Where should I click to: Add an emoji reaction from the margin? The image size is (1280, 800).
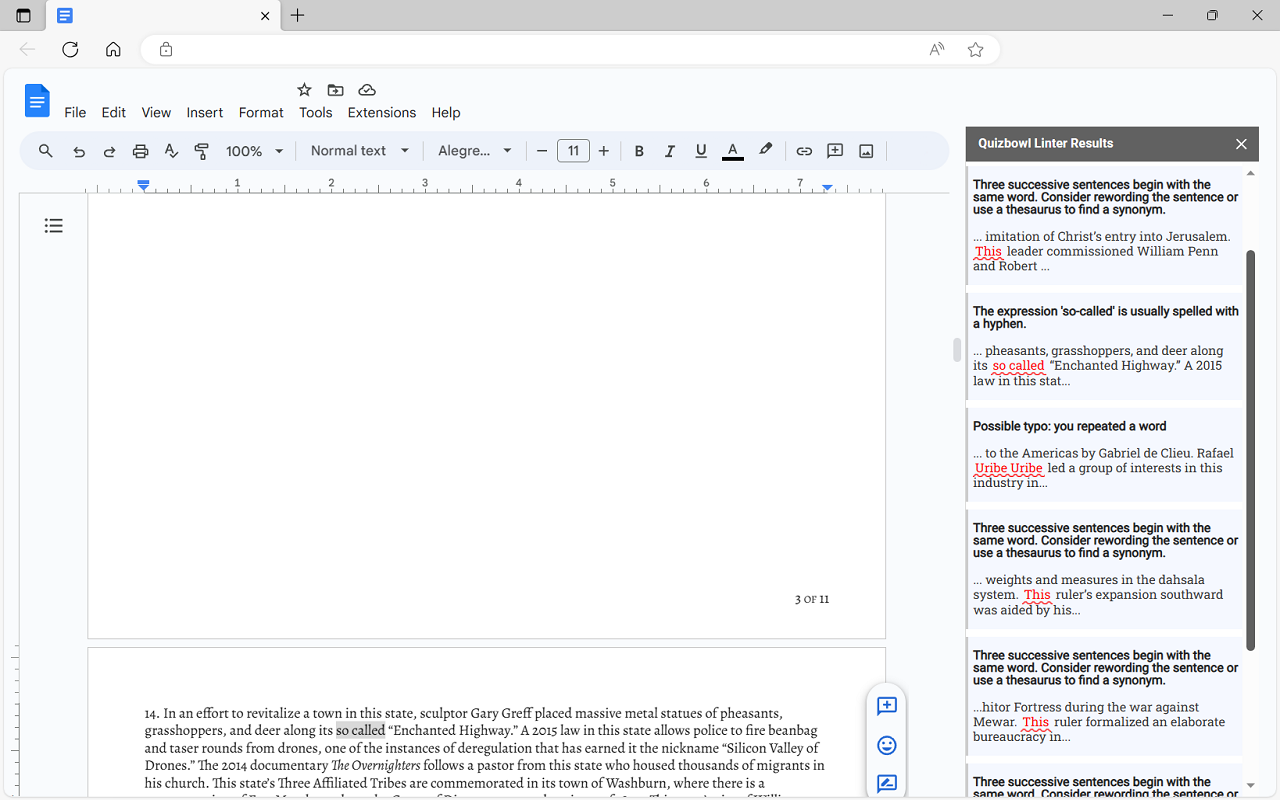pyautogui.click(x=886, y=745)
